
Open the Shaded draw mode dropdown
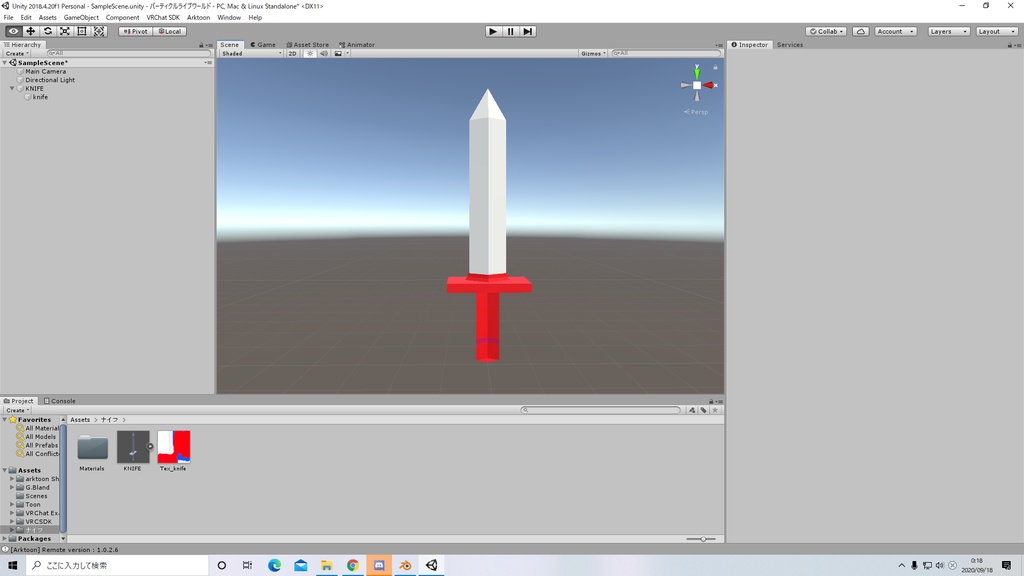pyautogui.click(x=251, y=54)
